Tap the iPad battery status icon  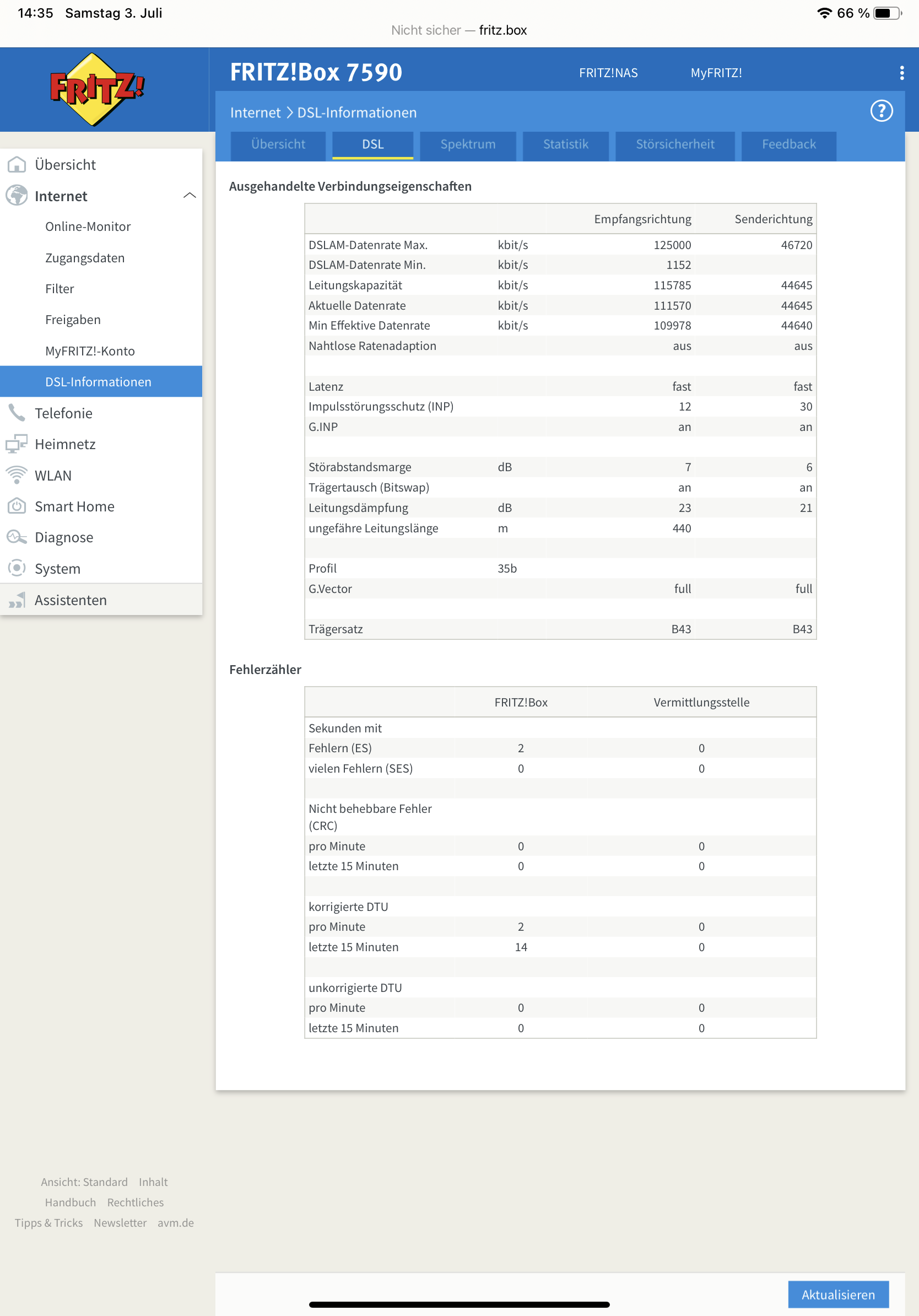(x=888, y=13)
